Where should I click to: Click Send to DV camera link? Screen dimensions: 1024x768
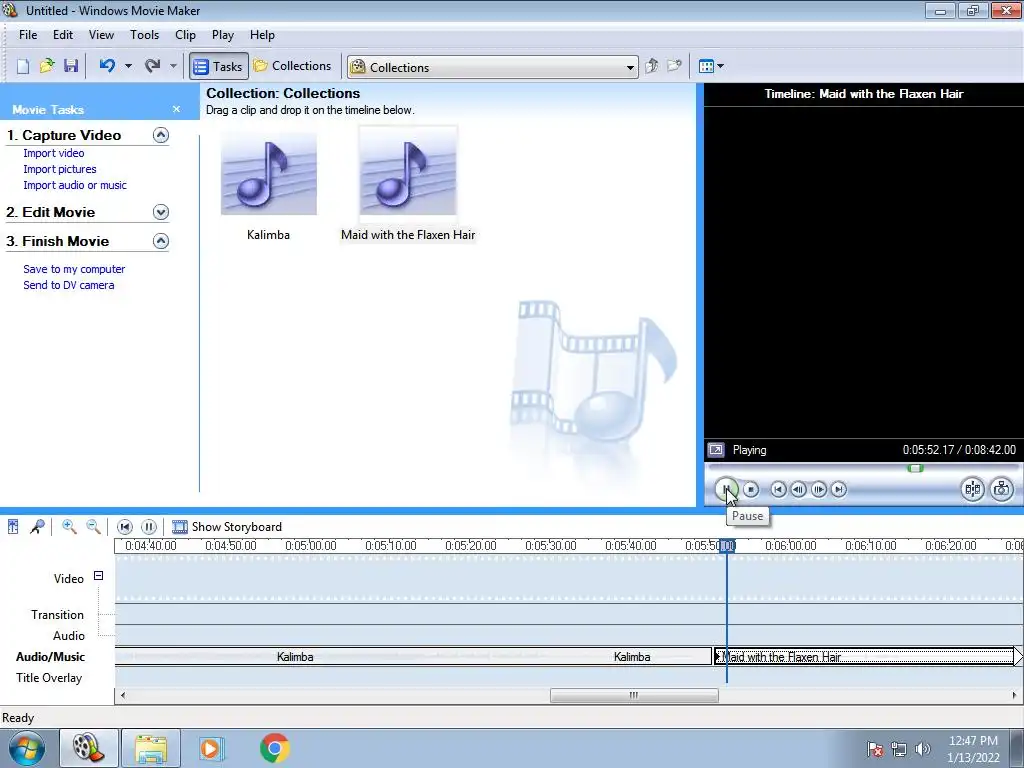coord(69,285)
